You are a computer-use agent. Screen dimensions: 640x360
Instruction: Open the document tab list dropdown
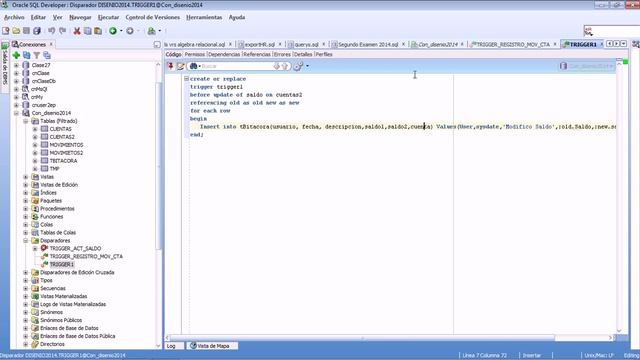(x=624, y=44)
